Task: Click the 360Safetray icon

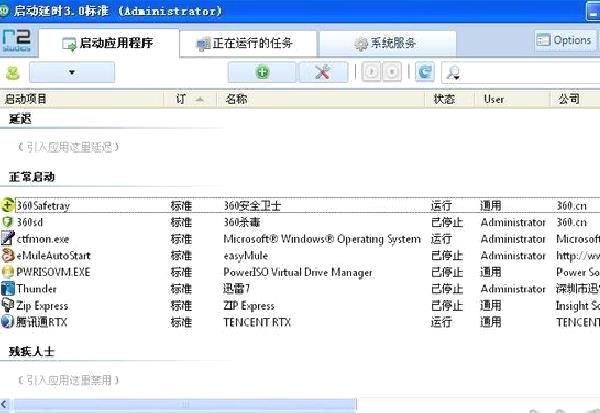Action: (8, 205)
